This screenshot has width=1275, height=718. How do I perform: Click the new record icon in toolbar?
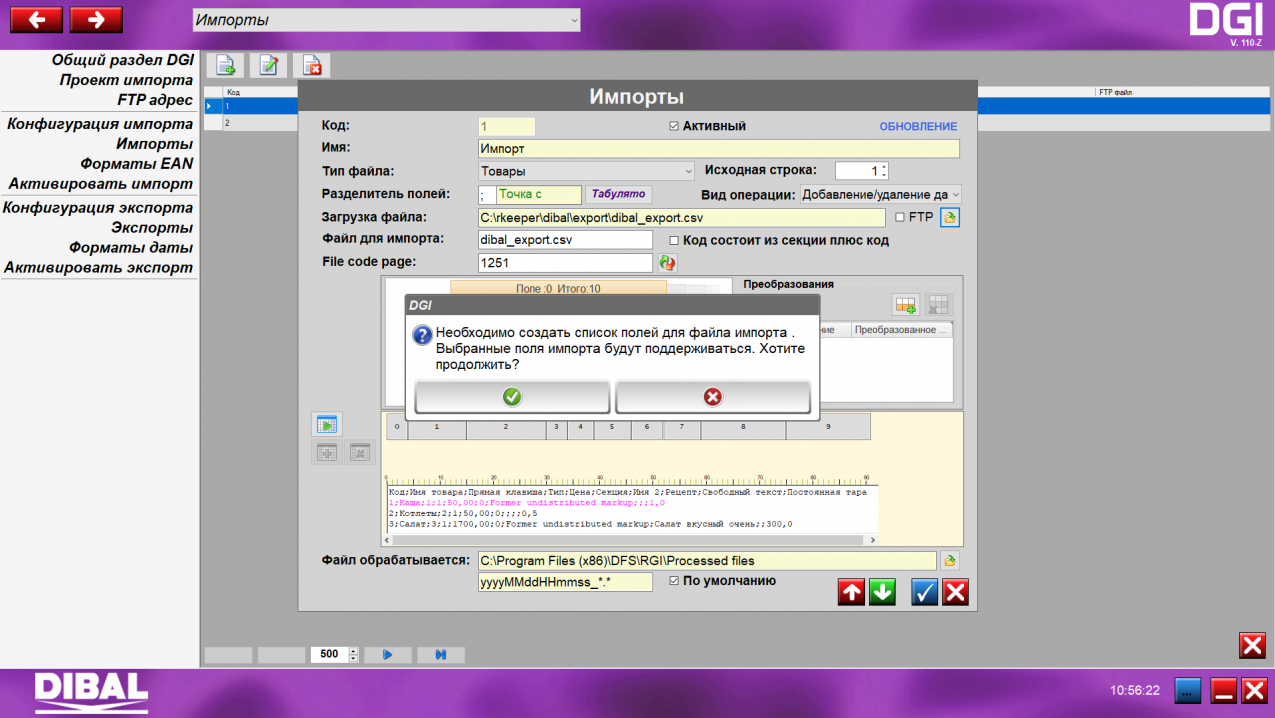click(225, 66)
